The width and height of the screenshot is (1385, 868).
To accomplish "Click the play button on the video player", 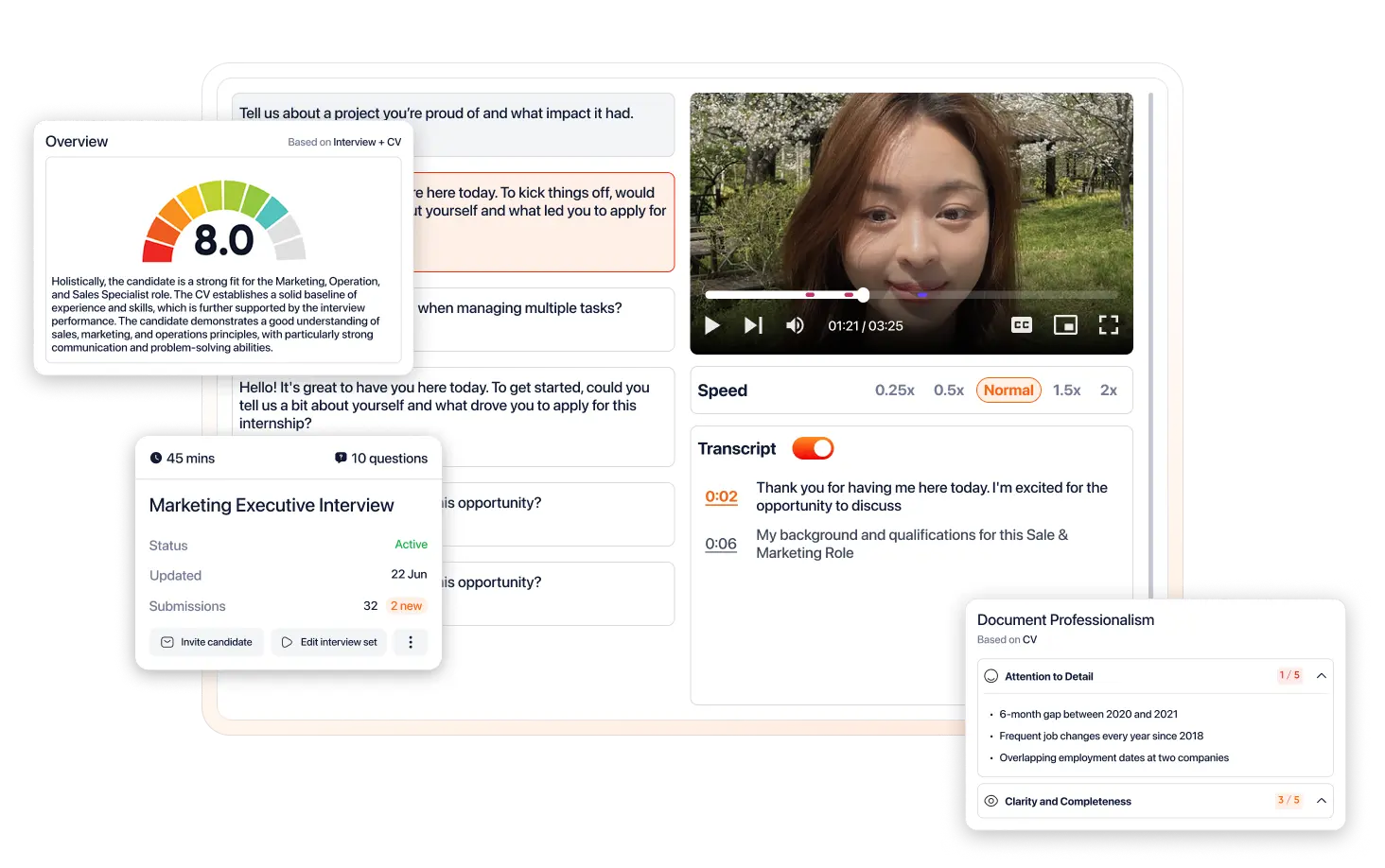I will tap(711, 325).
